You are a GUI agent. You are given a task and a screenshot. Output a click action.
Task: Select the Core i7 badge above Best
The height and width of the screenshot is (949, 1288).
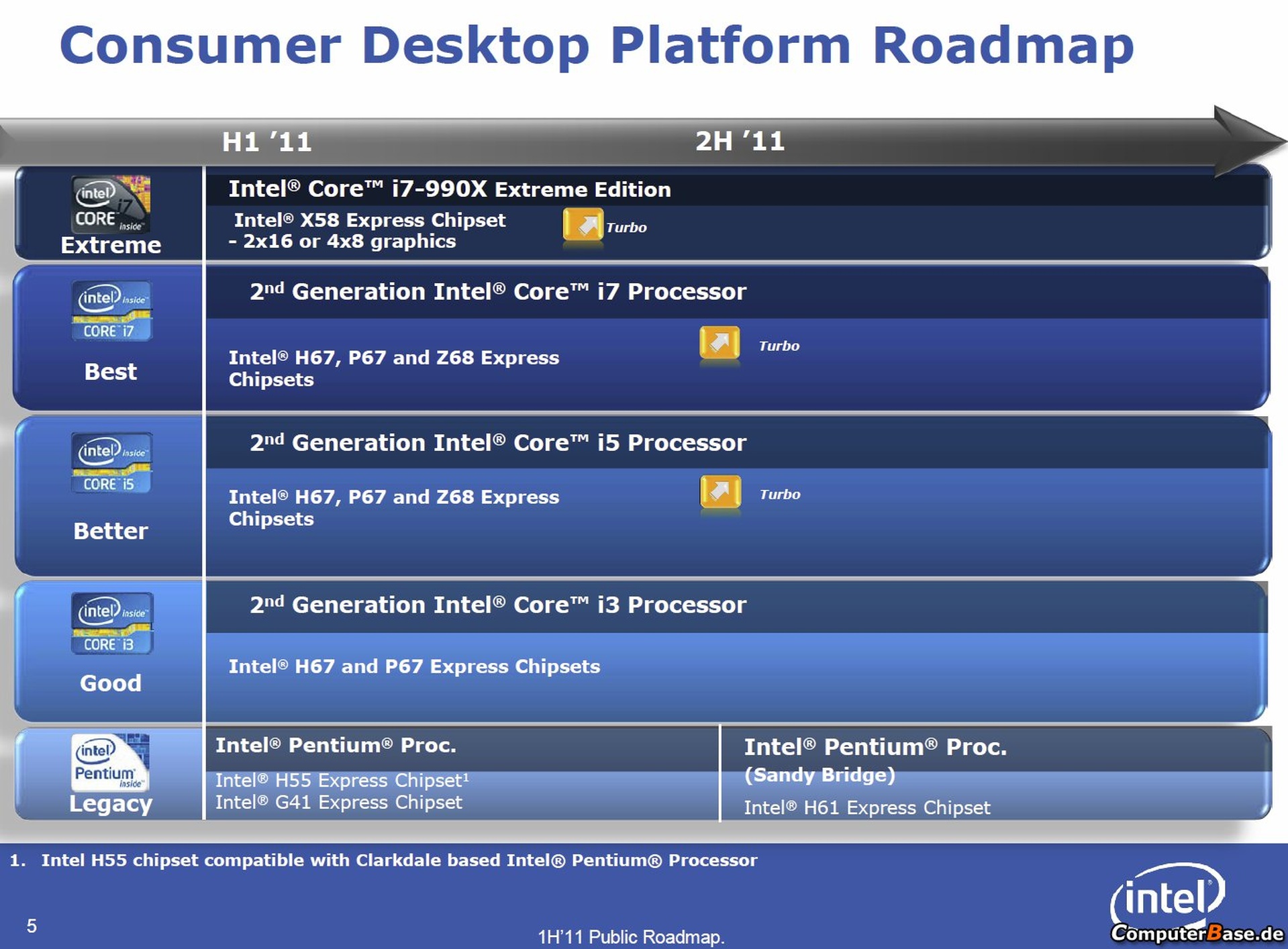pos(112,311)
